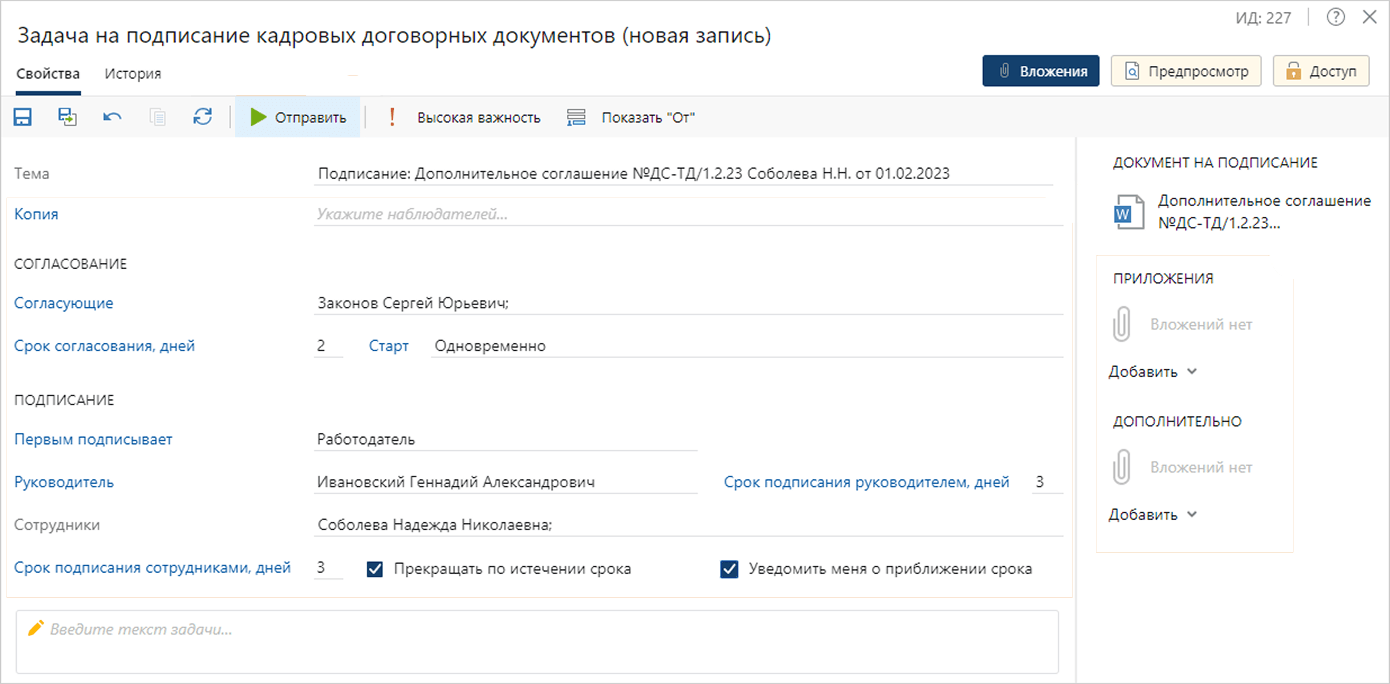This screenshot has width=1390, height=684.
Task: Click the Save and close icon
Action: [67, 117]
